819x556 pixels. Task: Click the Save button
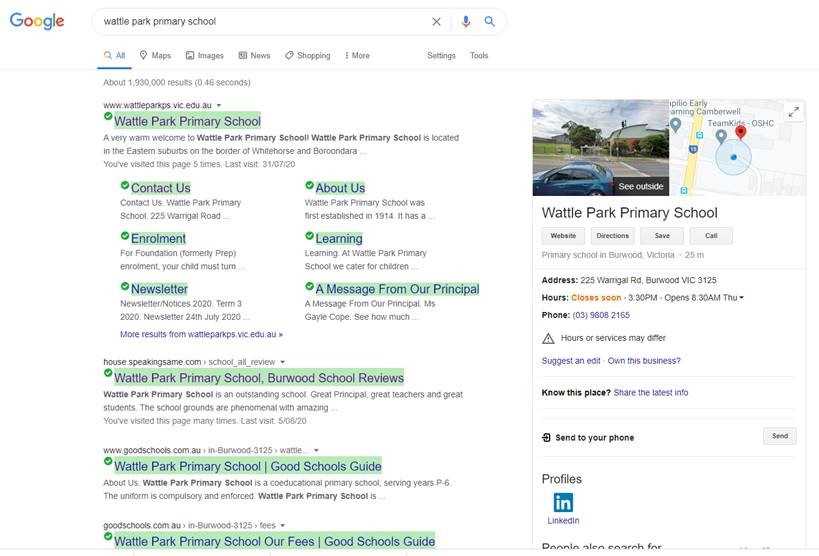pyautogui.click(x=662, y=236)
